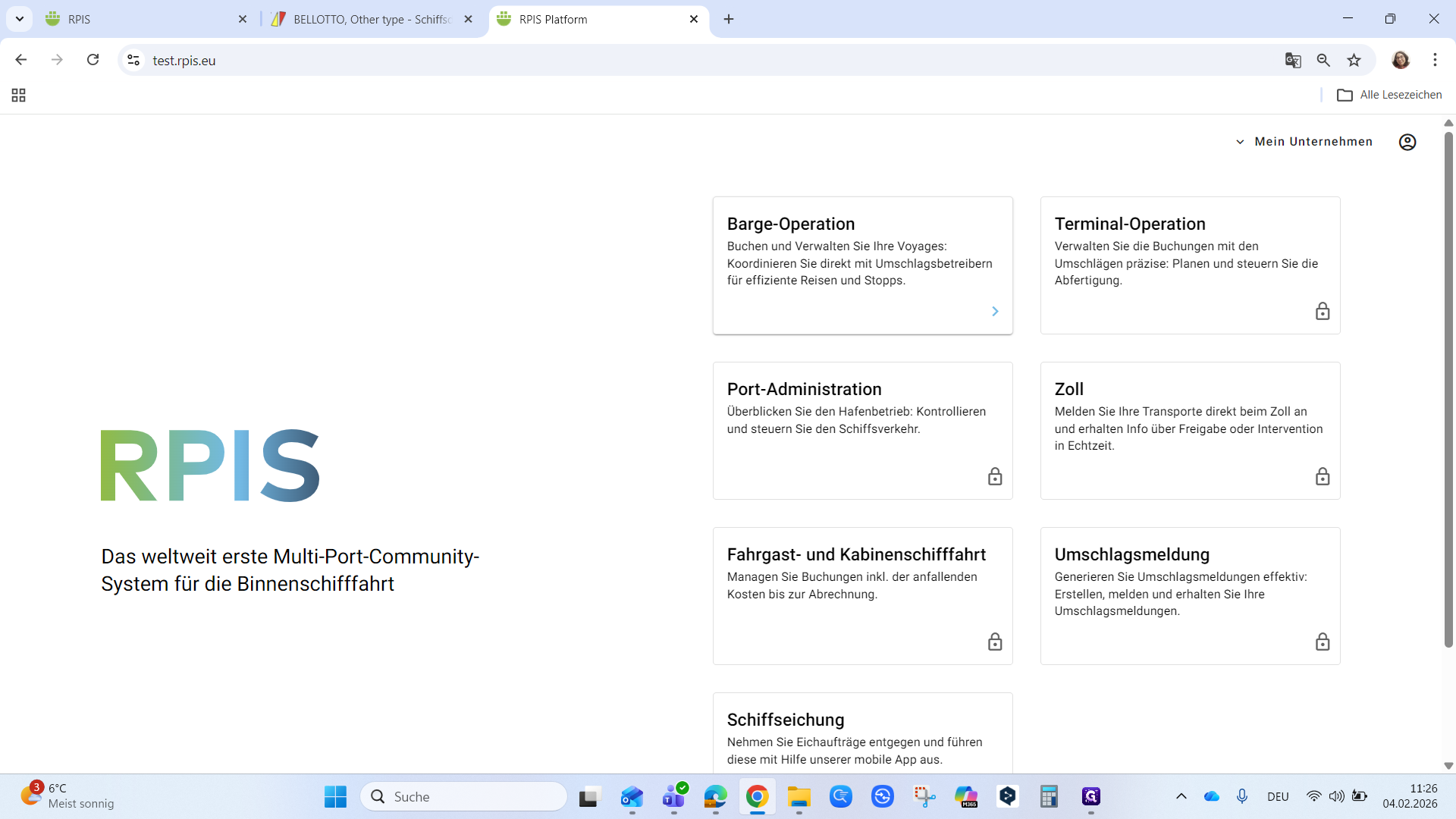Open the Windows Start menu
The width and height of the screenshot is (1456, 819).
(335, 796)
